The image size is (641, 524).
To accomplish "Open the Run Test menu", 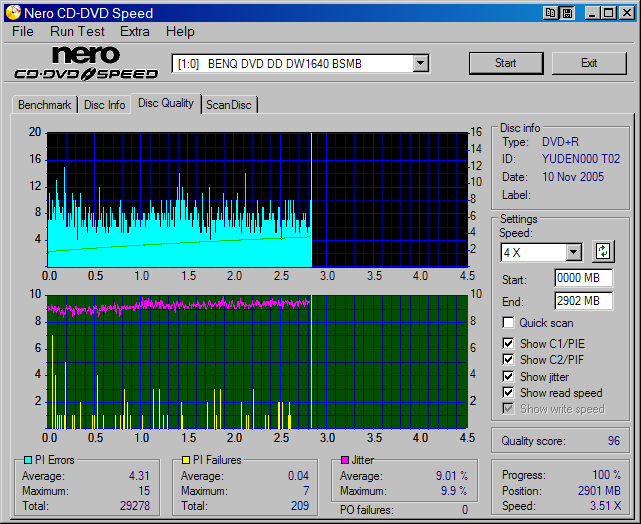I will coord(77,31).
